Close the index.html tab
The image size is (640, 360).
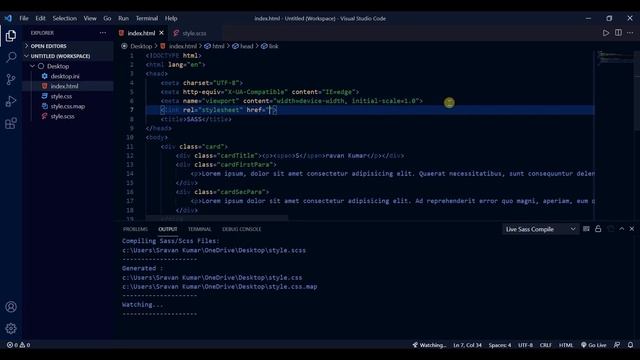click(162, 33)
